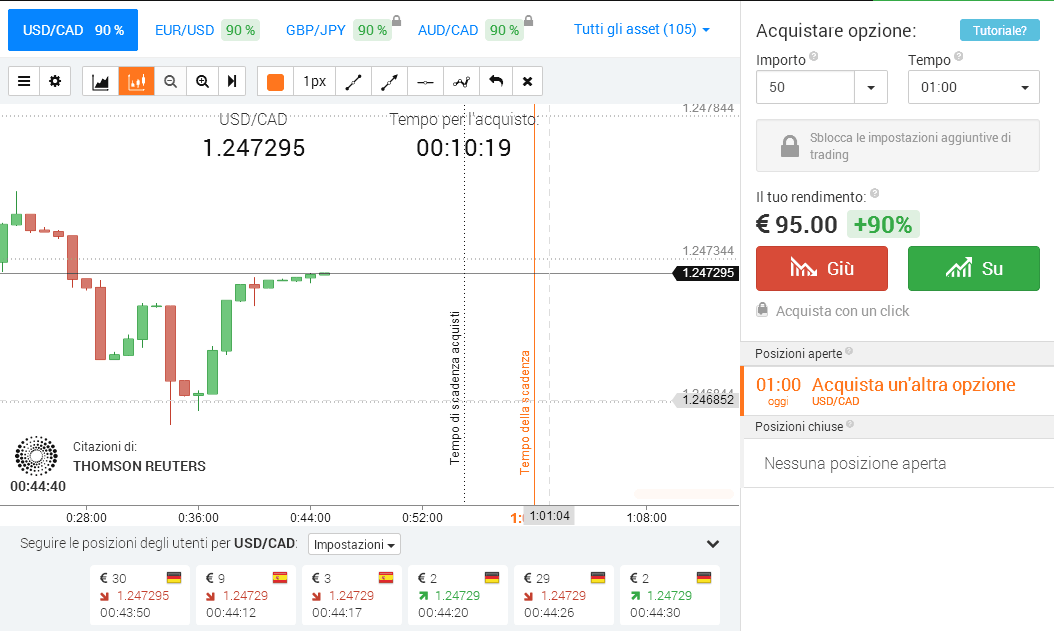
Task: Click the Posizioni chiuse header
Action: pyautogui.click(x=897, y=427)
